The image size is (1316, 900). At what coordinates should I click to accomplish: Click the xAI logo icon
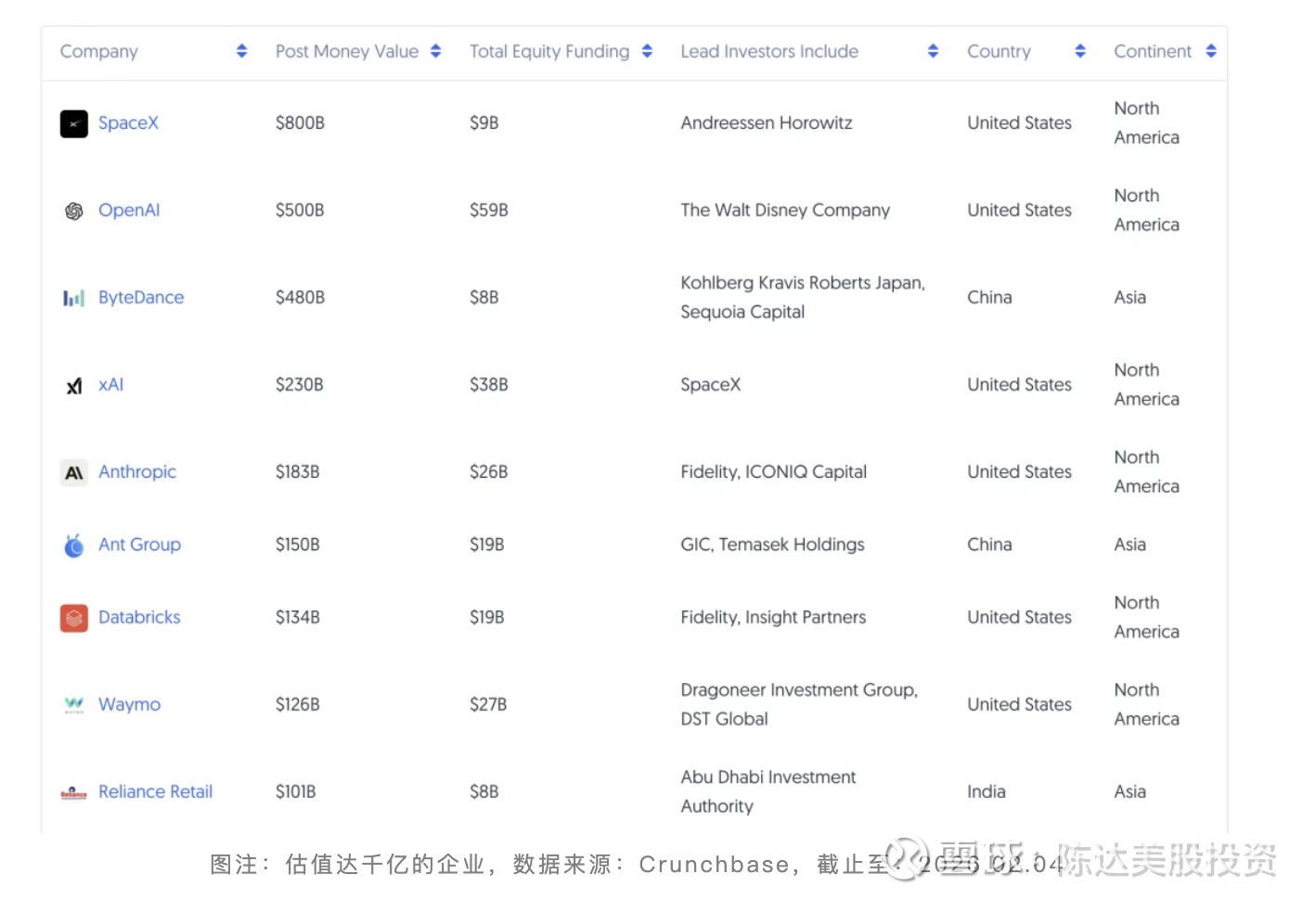74,385
